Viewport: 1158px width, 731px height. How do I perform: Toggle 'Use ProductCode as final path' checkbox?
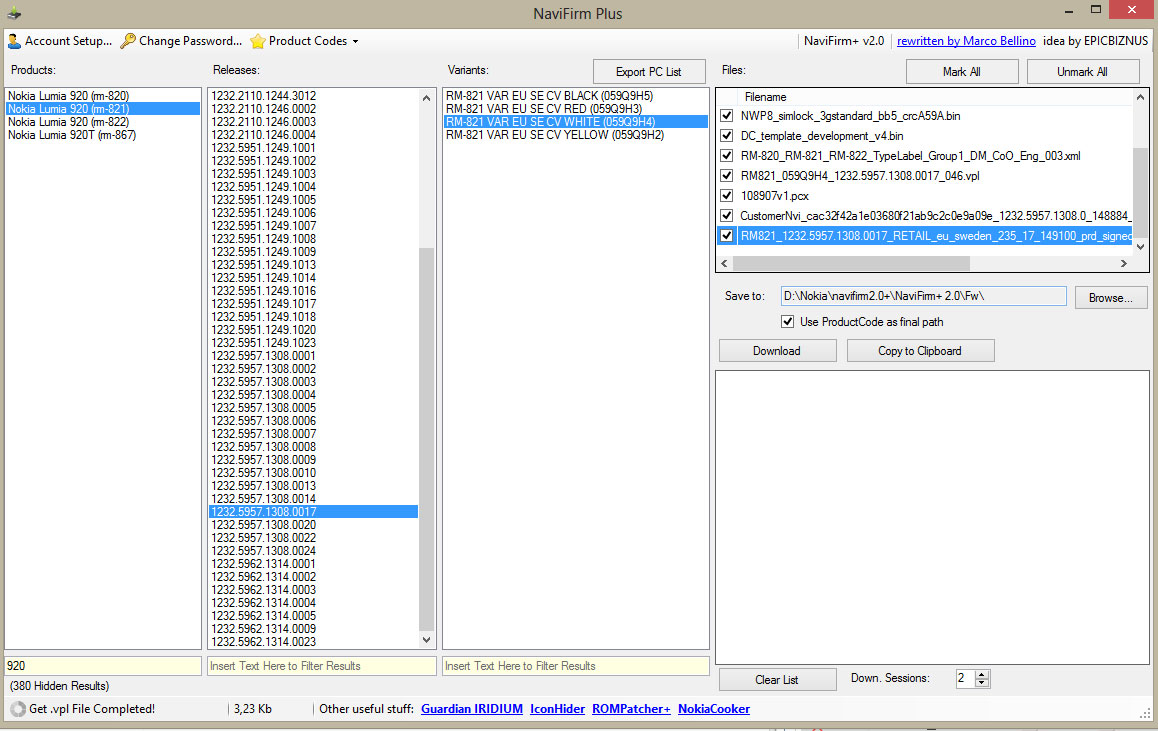(x=788, y=322)
